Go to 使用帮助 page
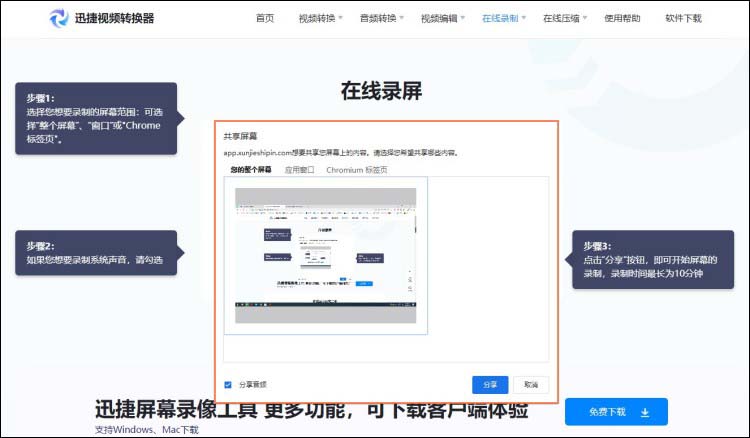This screenshot has width=750, height=438. [622, 18]
